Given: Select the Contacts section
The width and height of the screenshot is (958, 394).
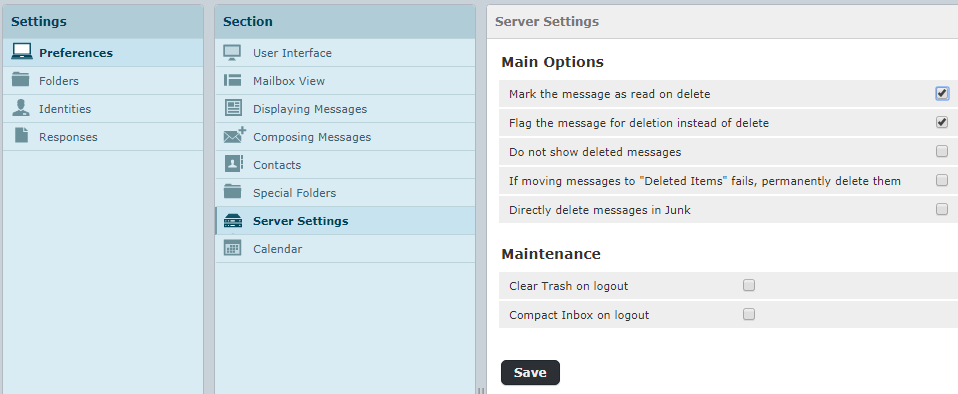Looking at the screenshot, I should tap(345, 165).
